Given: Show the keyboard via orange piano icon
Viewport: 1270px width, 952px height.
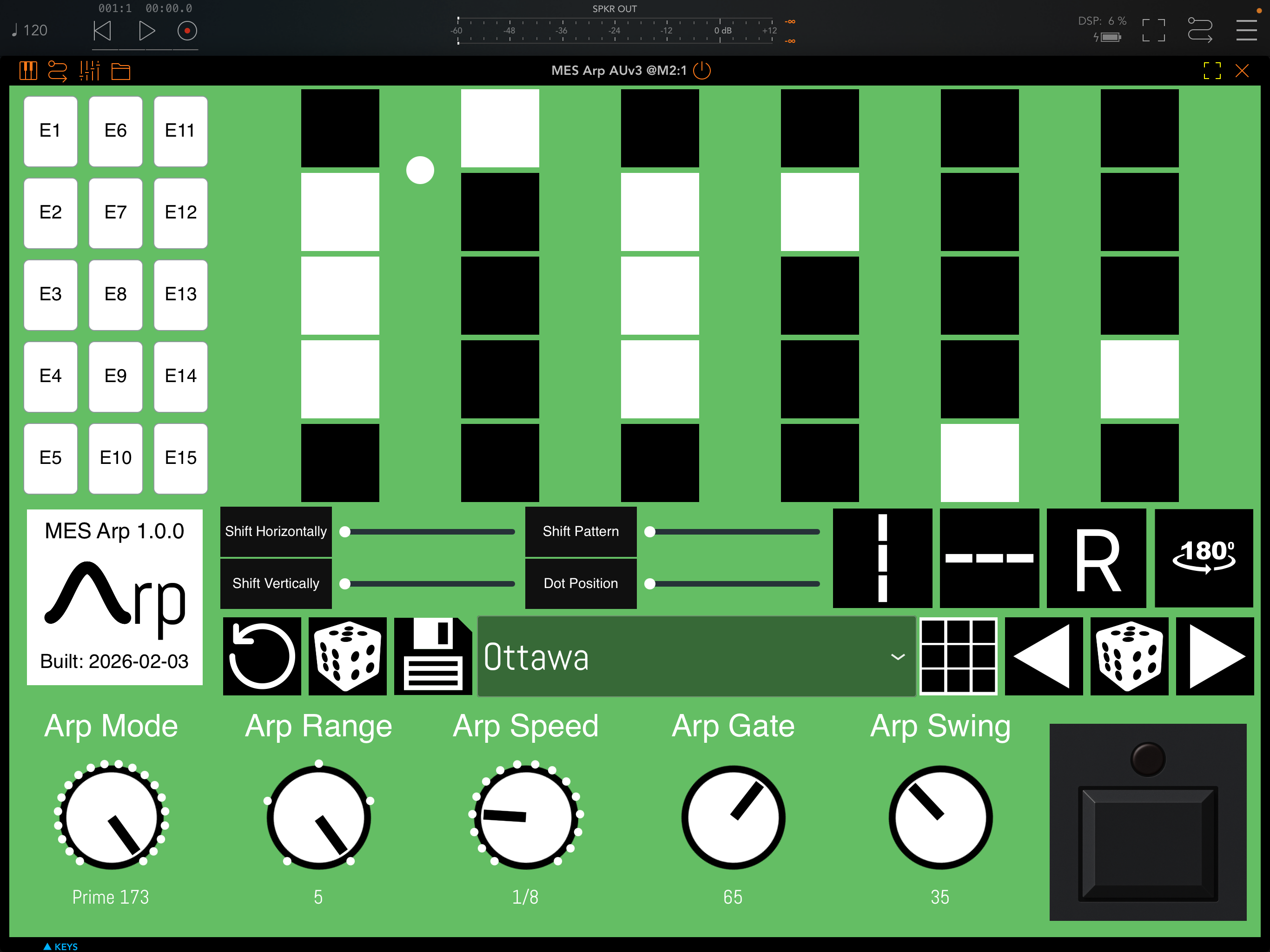Looking at the screenshot, I should pyautogui.click(x=28, y=71).
